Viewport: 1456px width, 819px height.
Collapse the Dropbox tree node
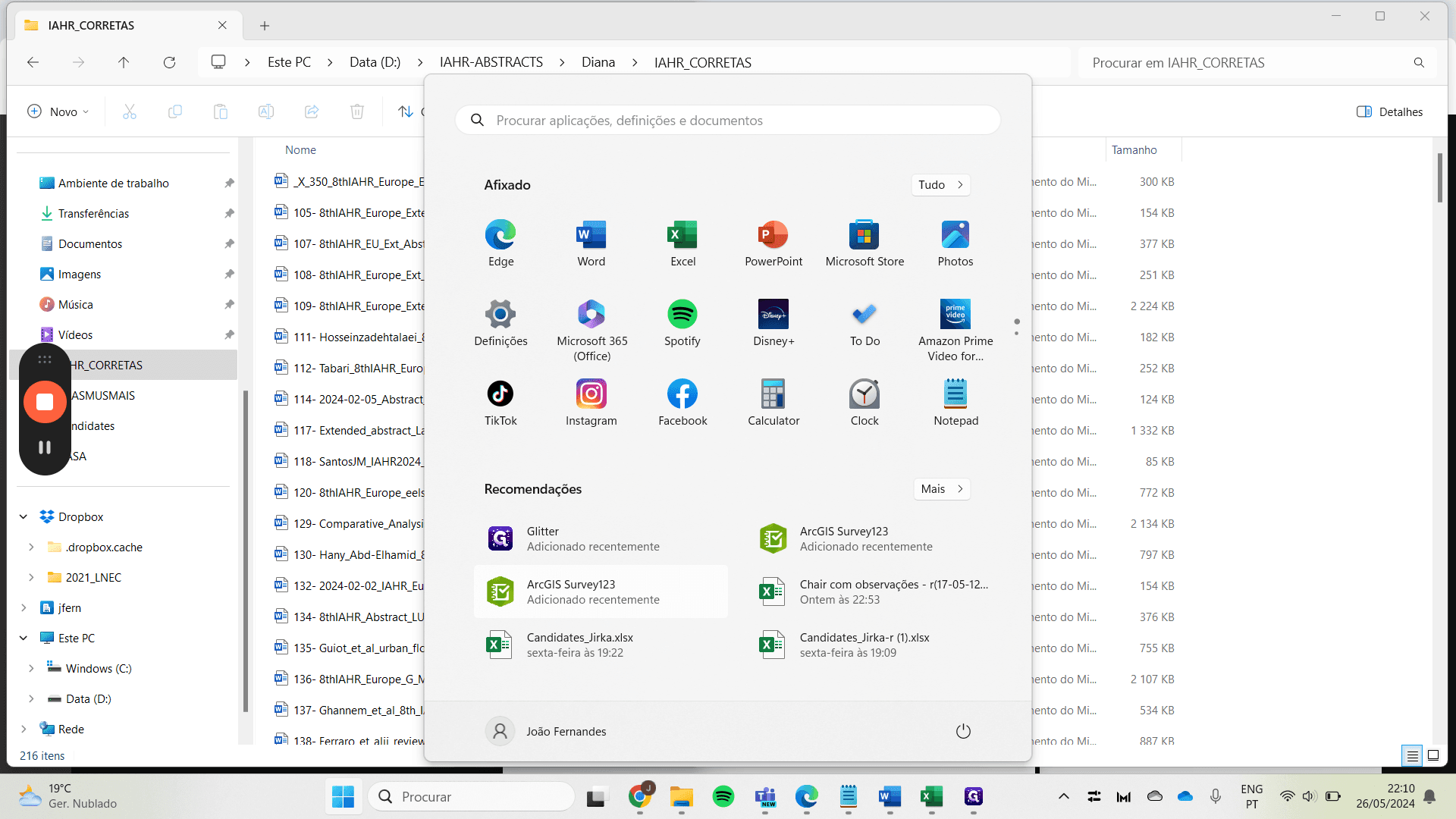(x=24, y=516)
